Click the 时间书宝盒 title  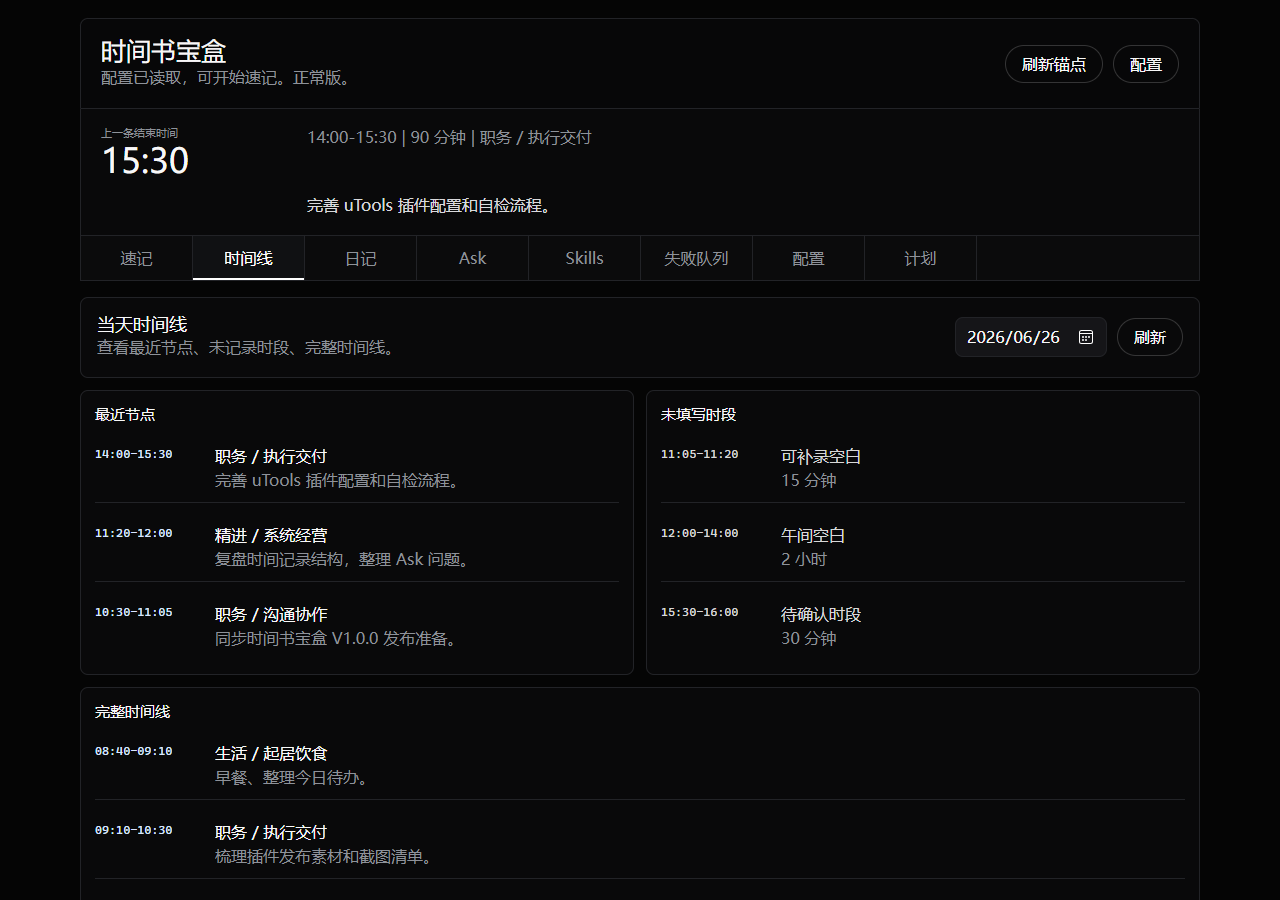point(163,51)
